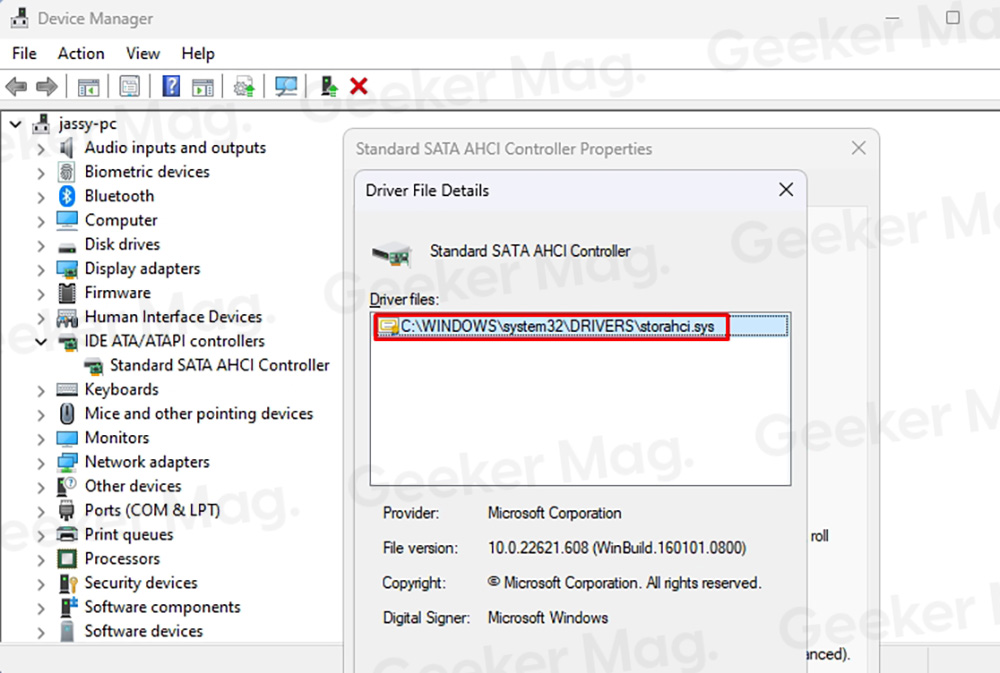Screen dimensions: 1000x673
Task: Select the Software components label
Action: point(163,607)
